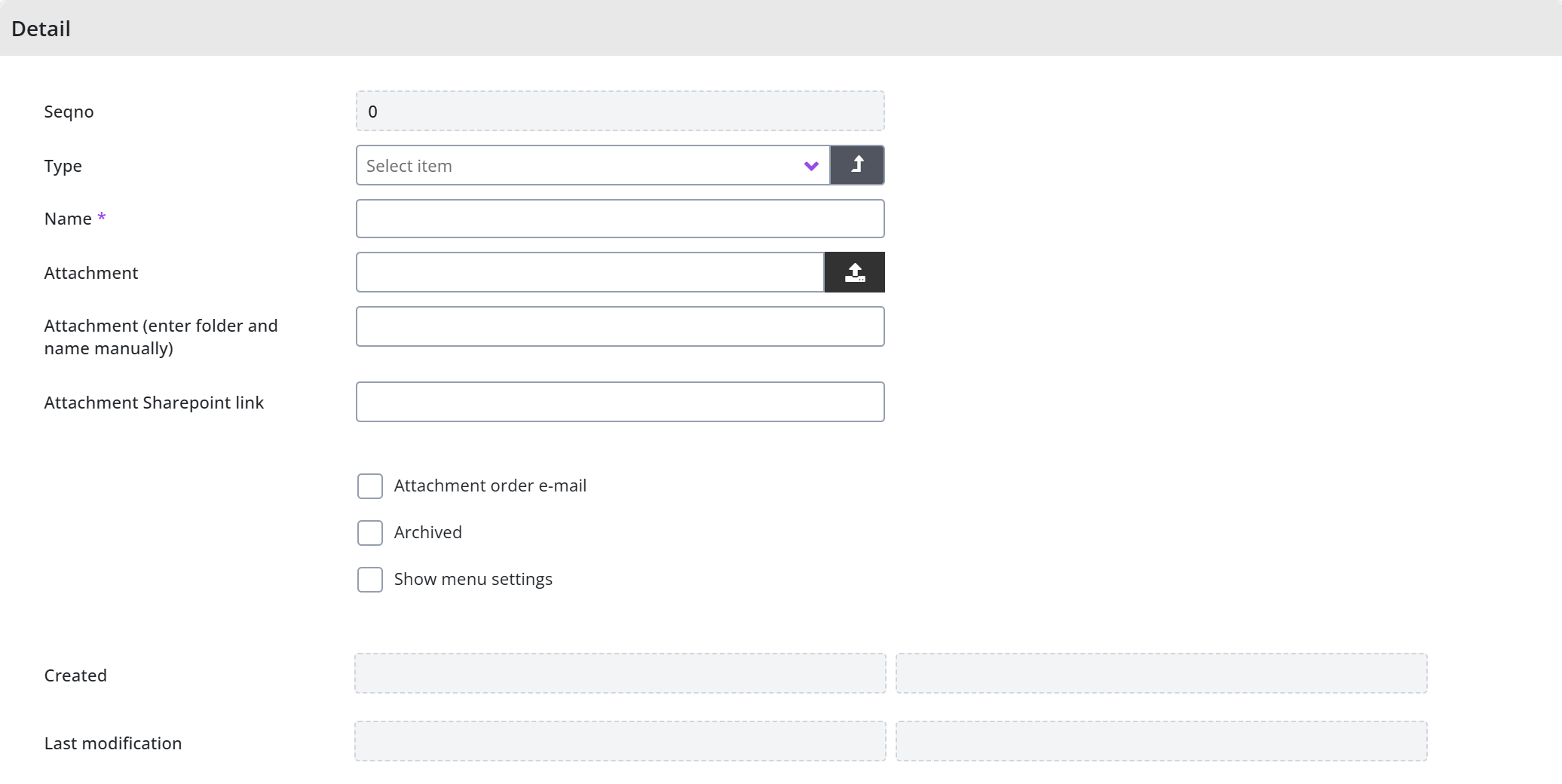Click the second Created field
The width and height of the screenshot is (1562, 784).
(x=1161, y=673)
